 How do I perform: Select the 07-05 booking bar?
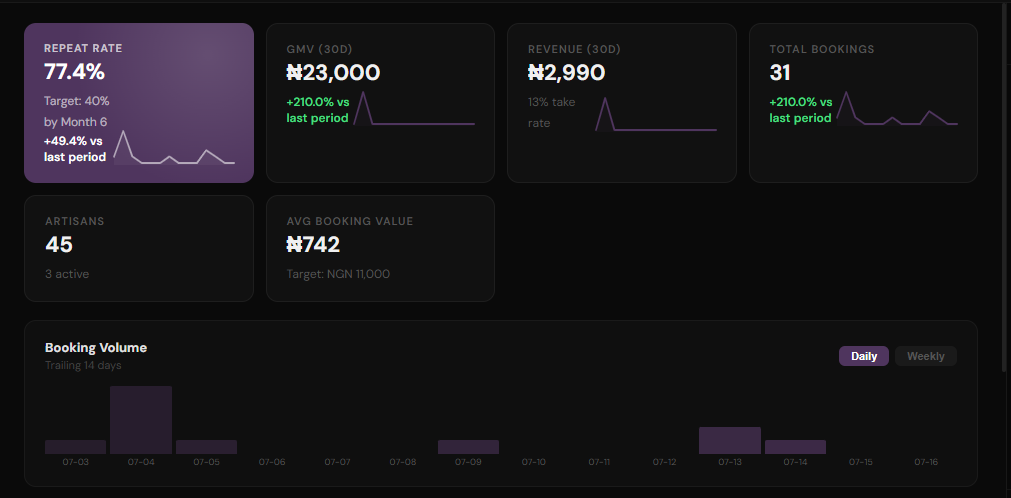206,447
